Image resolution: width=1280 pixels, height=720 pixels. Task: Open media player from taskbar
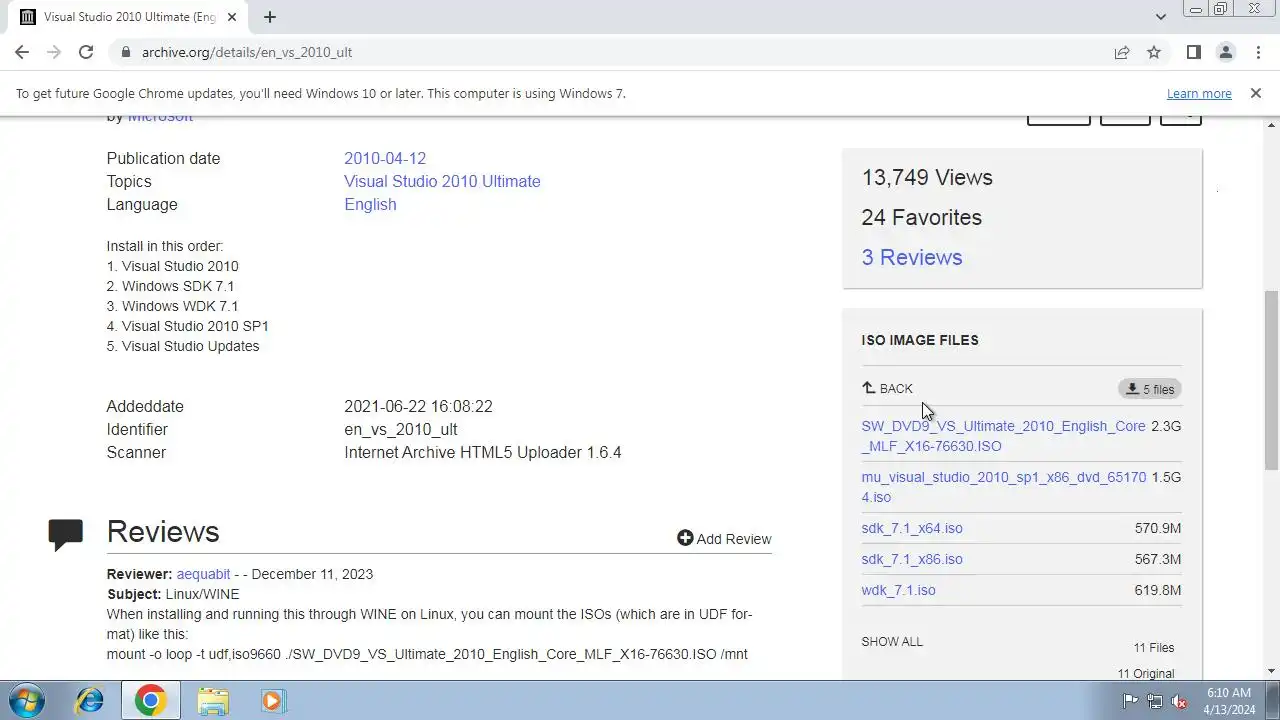(x=273, y=700)
